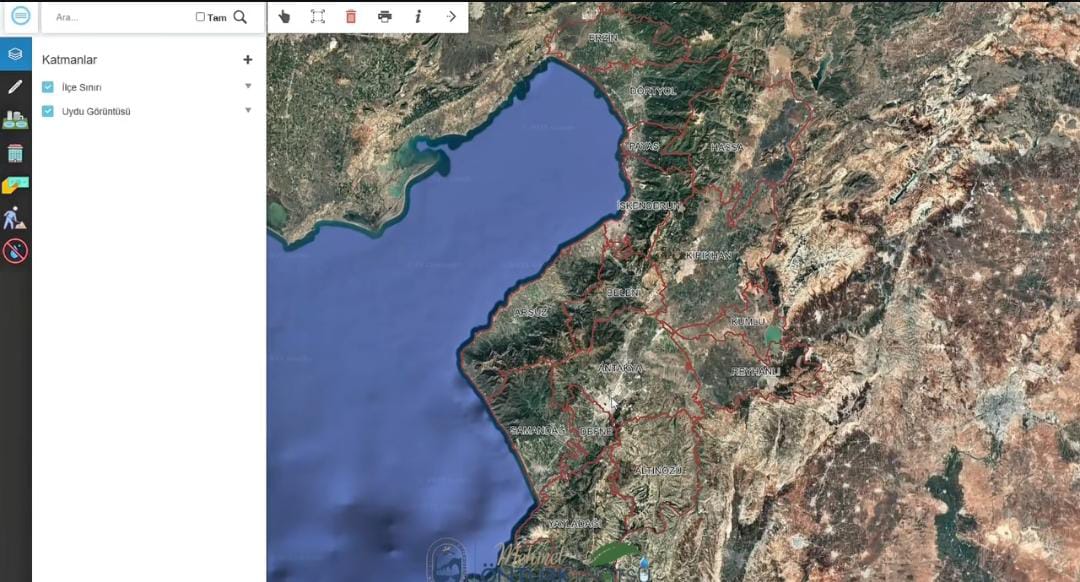Select the pencil drawing tool in sidebar

[15, 87]
